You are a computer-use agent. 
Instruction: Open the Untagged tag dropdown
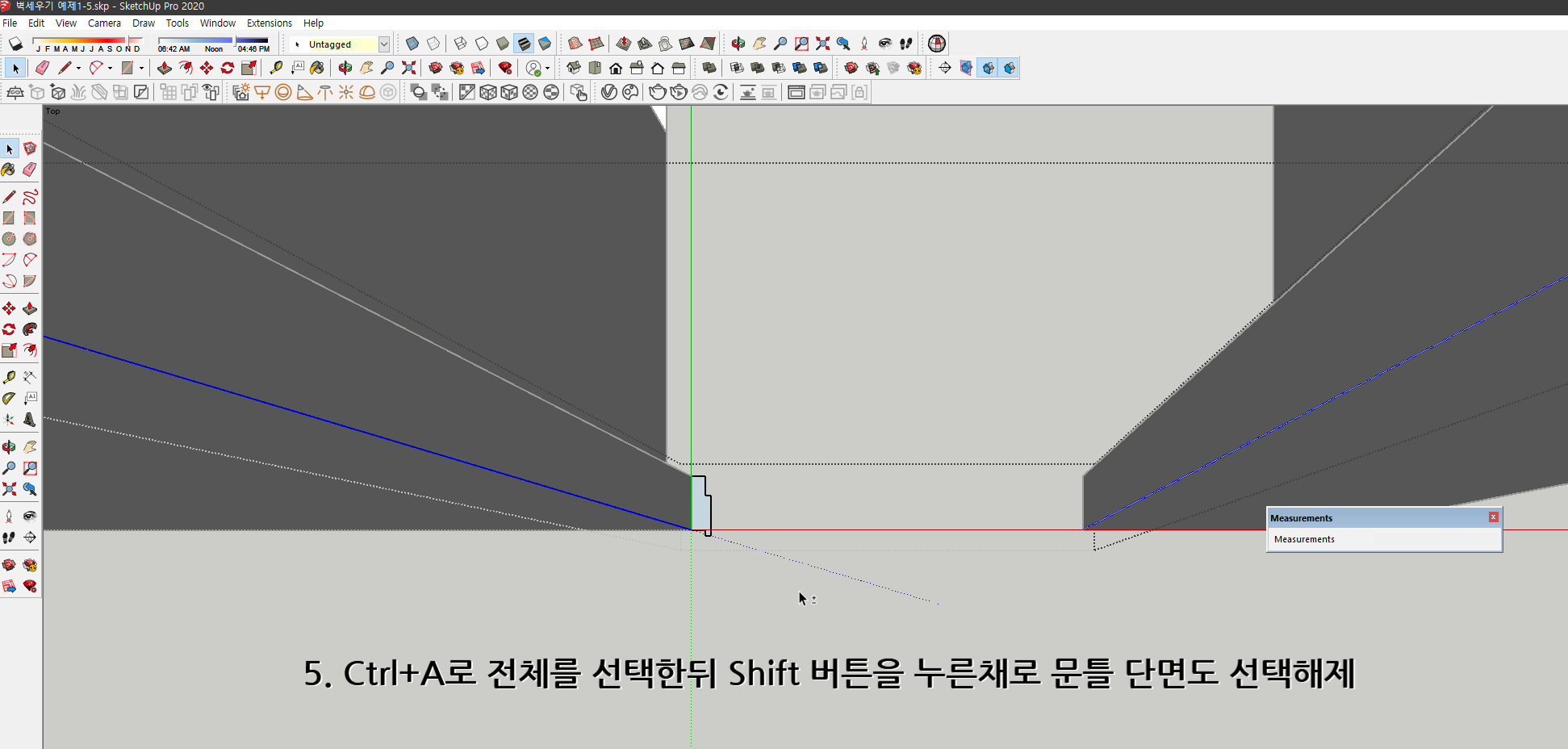point(385,44)
